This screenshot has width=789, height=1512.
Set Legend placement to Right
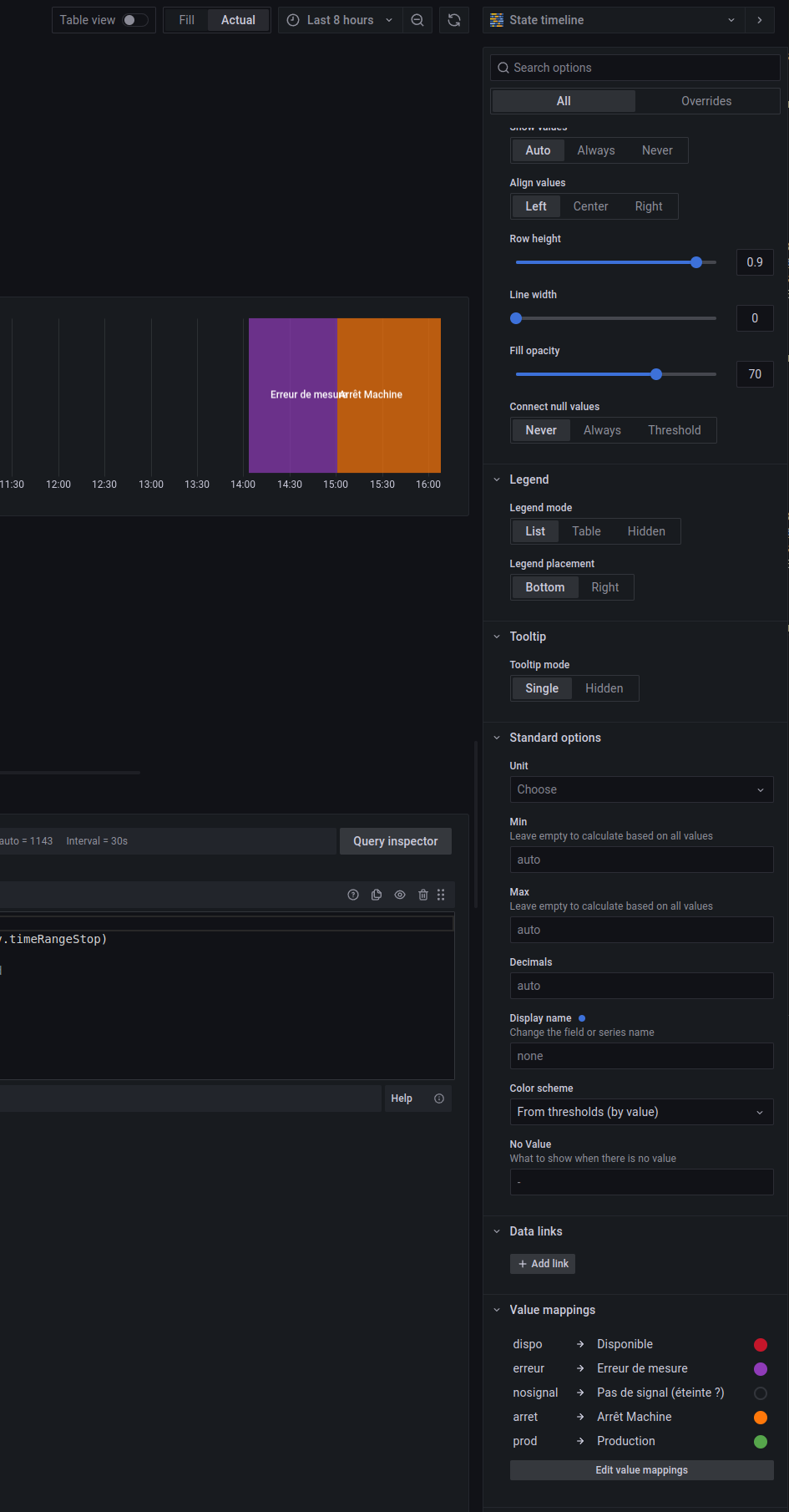click(x=605, y=587)
